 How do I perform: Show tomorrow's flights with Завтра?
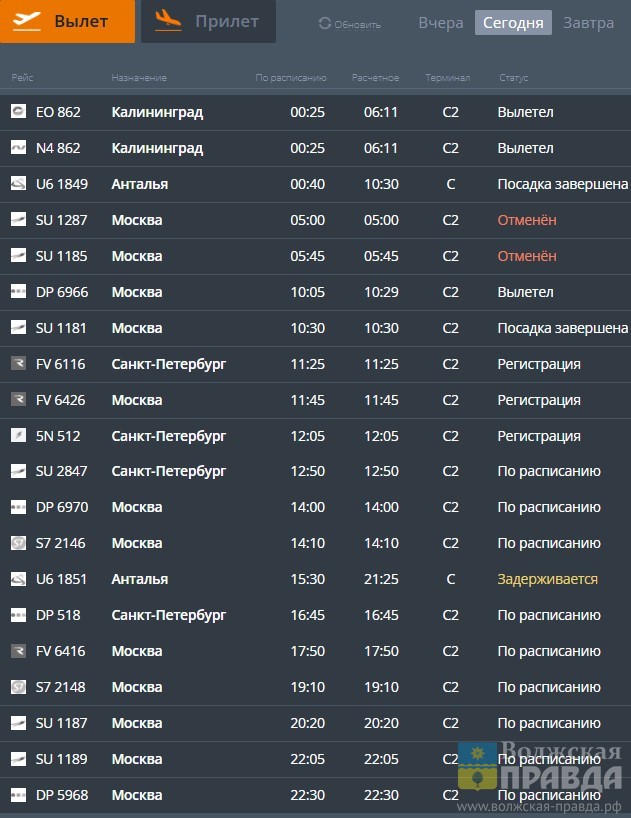pyautogui.click(x=588, y=23)
